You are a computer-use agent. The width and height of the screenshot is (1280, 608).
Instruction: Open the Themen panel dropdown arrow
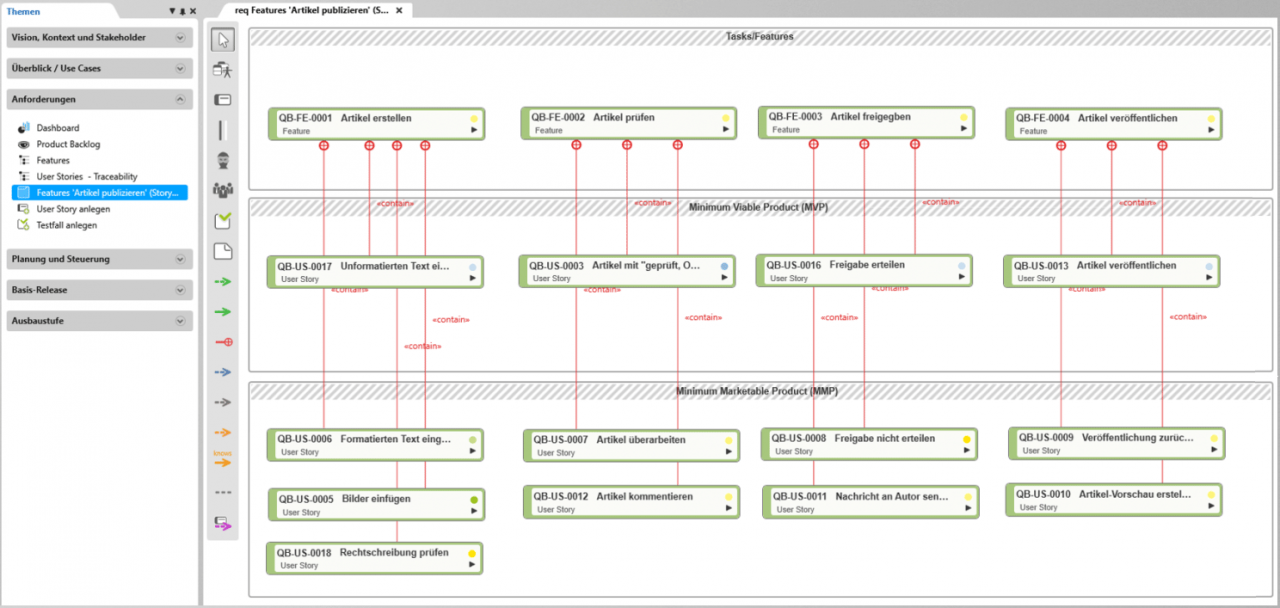pos(172,11)
